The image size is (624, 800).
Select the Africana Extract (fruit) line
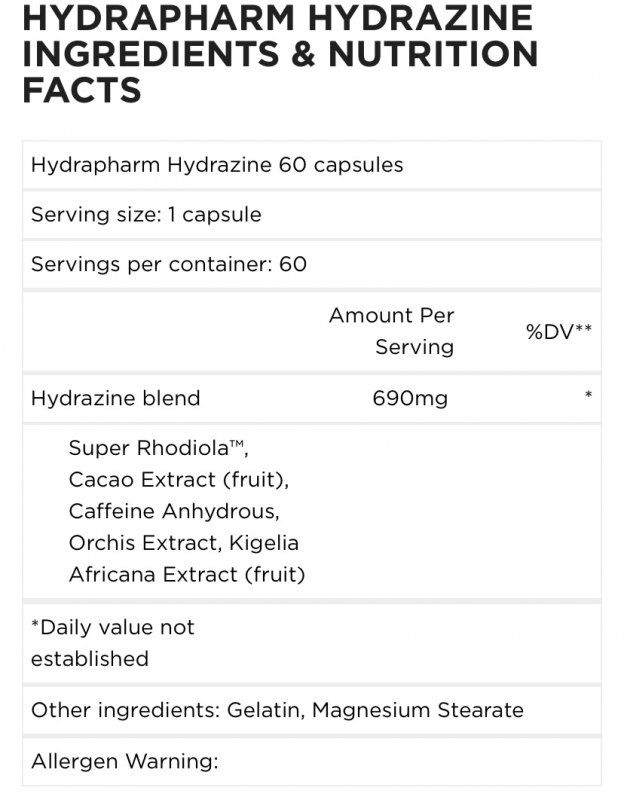(187, 574)
